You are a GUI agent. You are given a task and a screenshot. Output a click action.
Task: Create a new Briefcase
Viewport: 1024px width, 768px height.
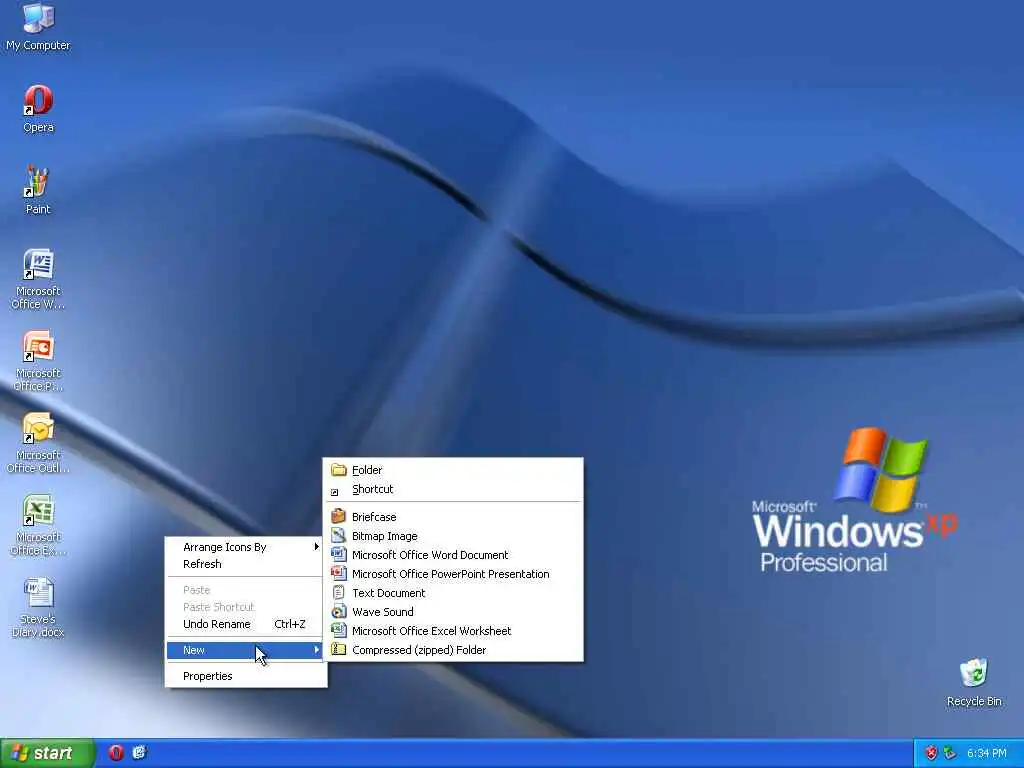[453, 517]
